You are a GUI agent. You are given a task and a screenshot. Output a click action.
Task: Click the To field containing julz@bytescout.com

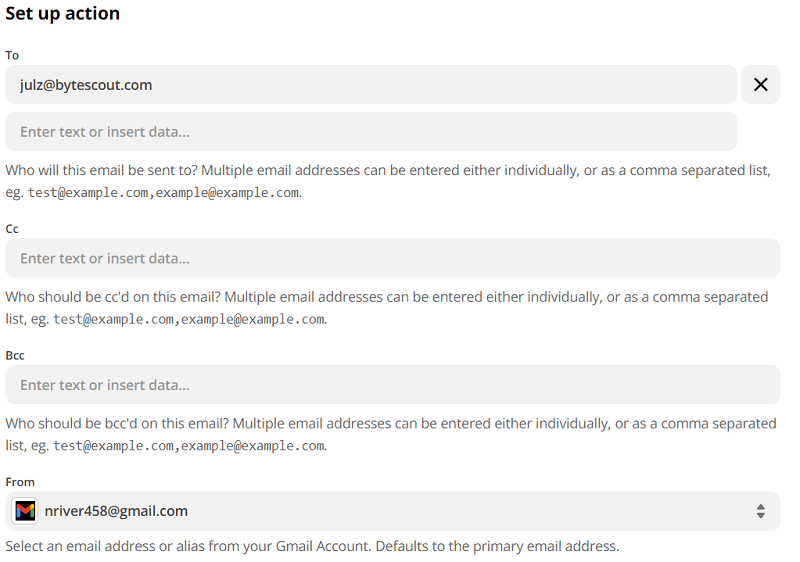click(x=370, y=85)
